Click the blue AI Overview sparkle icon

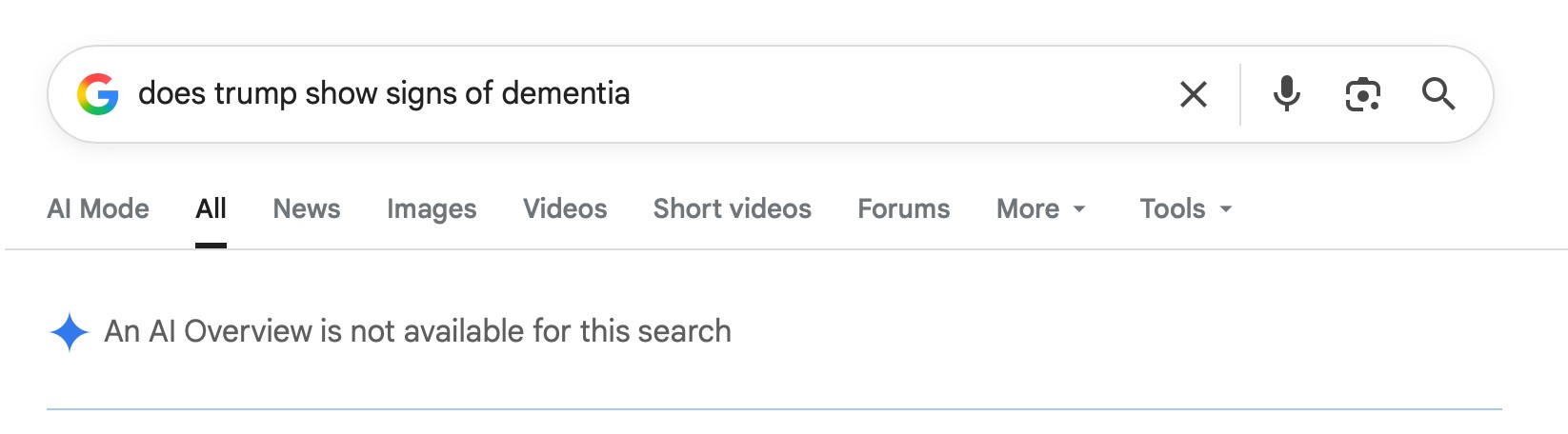pyautogui.click(x=70, y=332)
